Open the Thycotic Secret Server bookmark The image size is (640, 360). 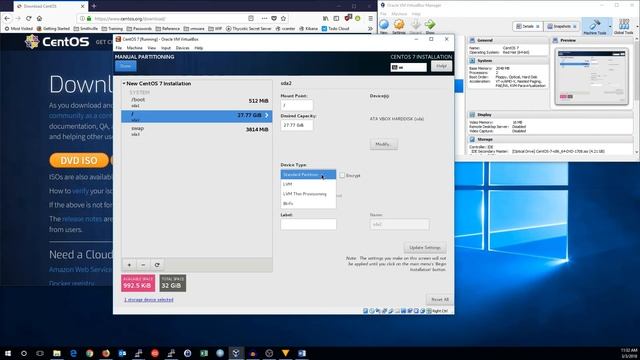[249, 29]
